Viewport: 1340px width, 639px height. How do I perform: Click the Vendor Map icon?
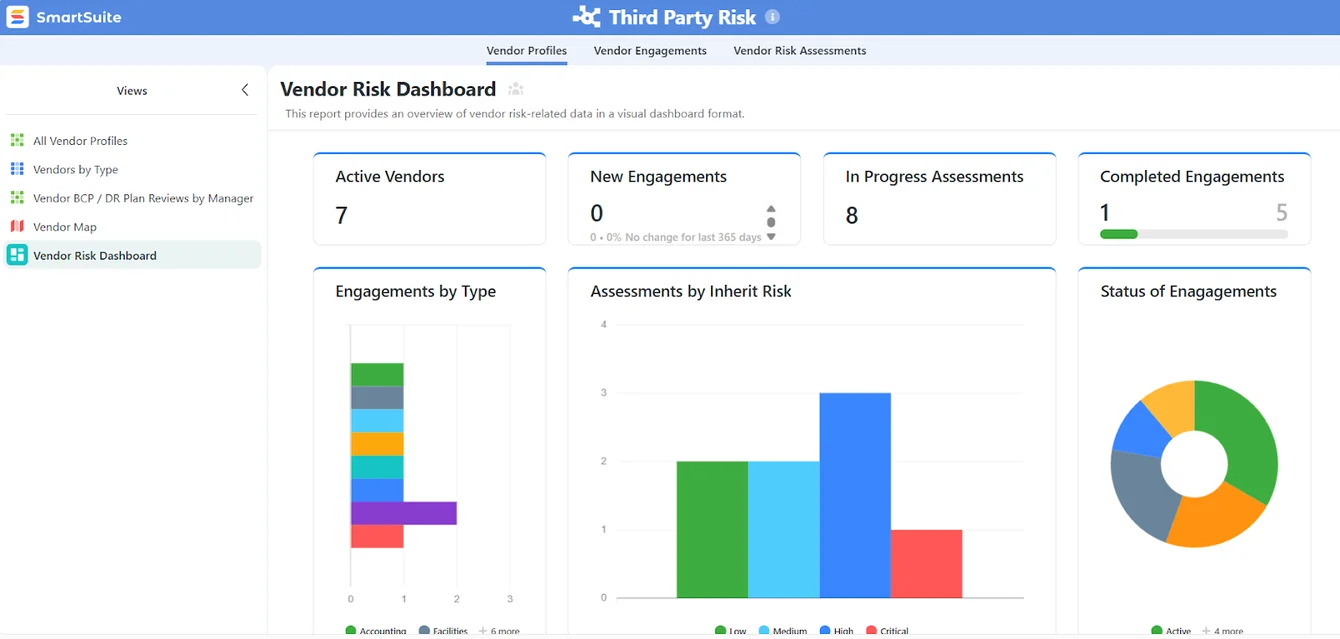tap(17, 227)
